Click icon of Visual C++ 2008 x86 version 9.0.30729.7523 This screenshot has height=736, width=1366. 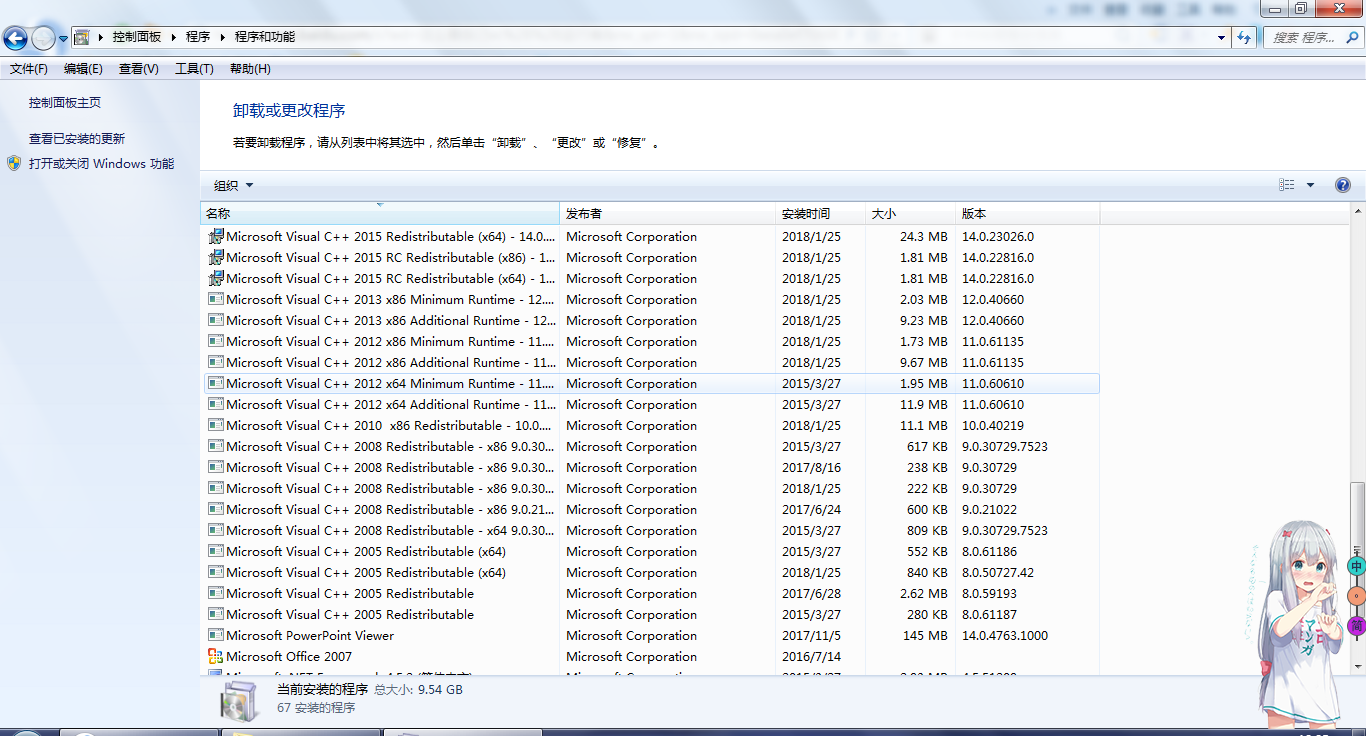[x=216, y=447]
